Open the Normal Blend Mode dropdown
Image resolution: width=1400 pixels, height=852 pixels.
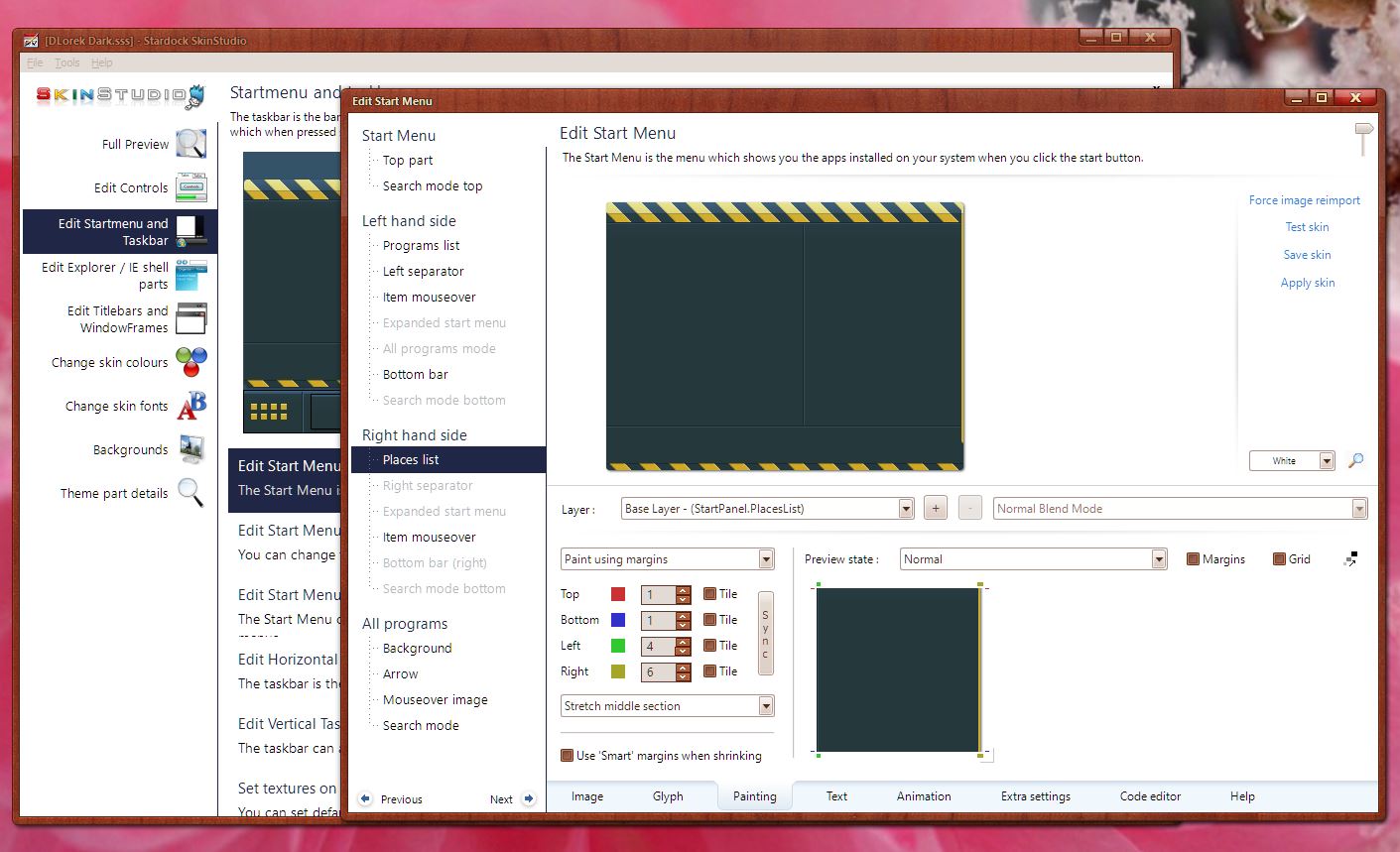pos(1180,509)
